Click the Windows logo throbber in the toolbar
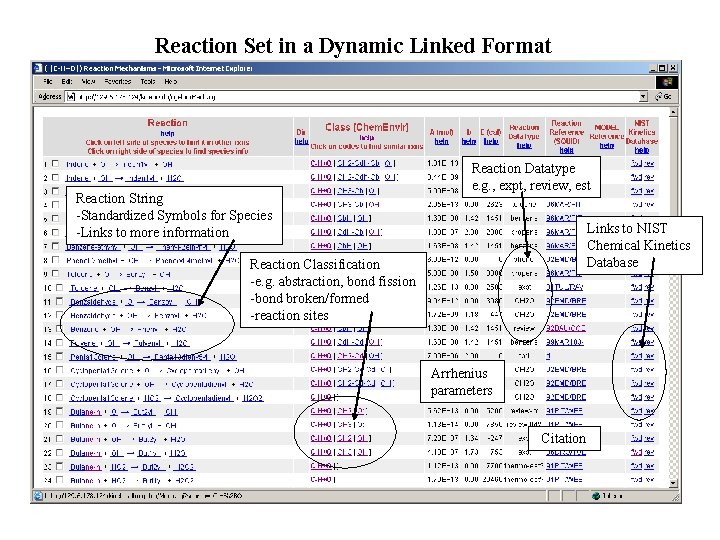720x540 pixels. 667,82
